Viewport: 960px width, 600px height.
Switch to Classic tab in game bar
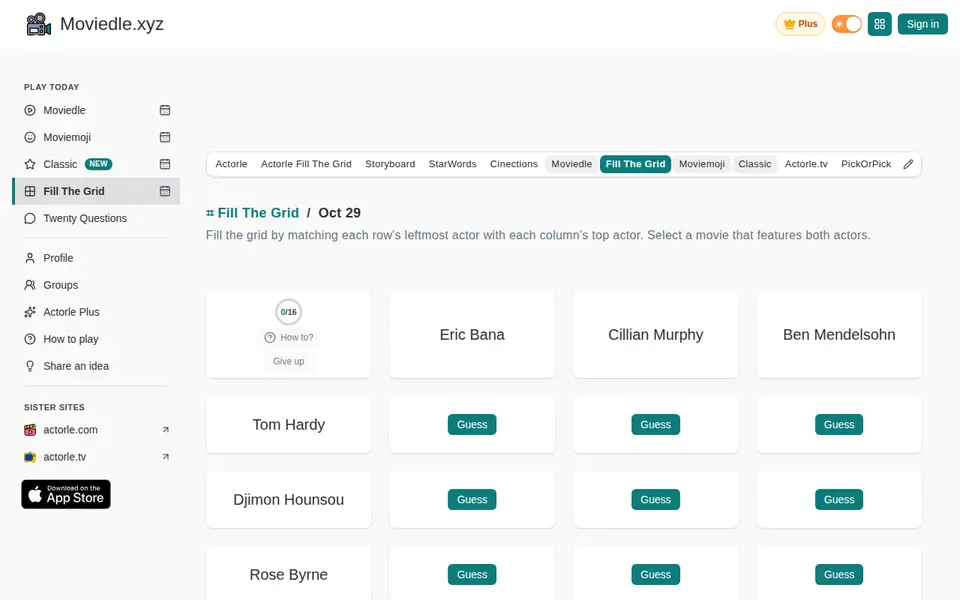point(754,164)
